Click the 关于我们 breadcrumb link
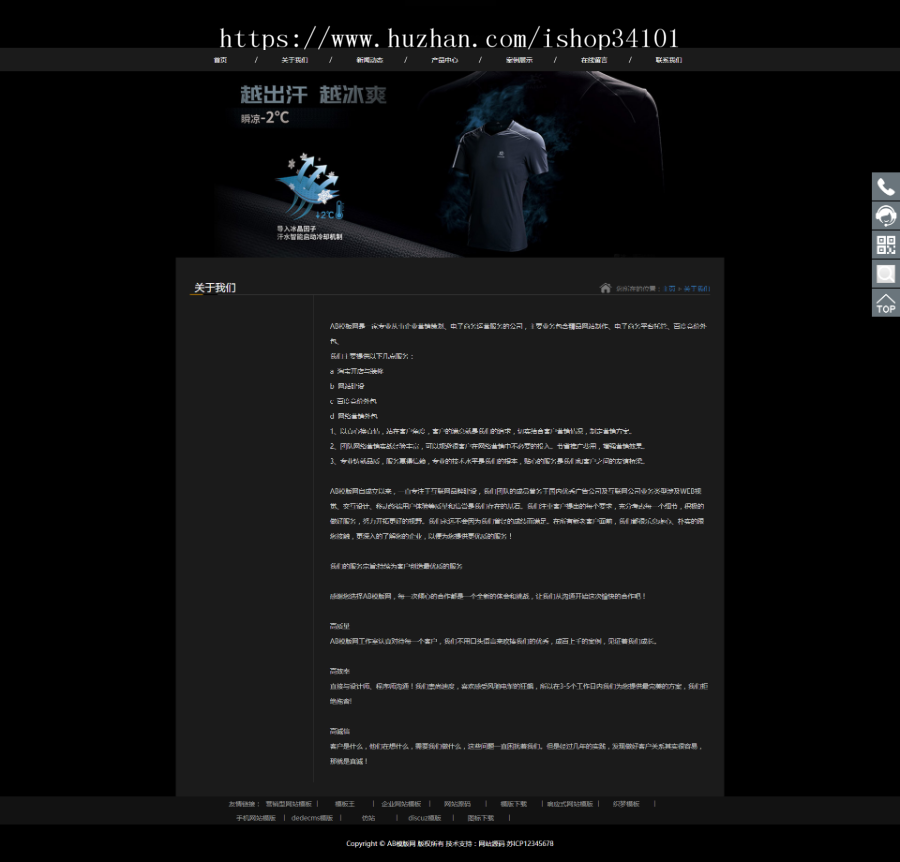This screenshot has height=862, width=900. coord(696,289)
